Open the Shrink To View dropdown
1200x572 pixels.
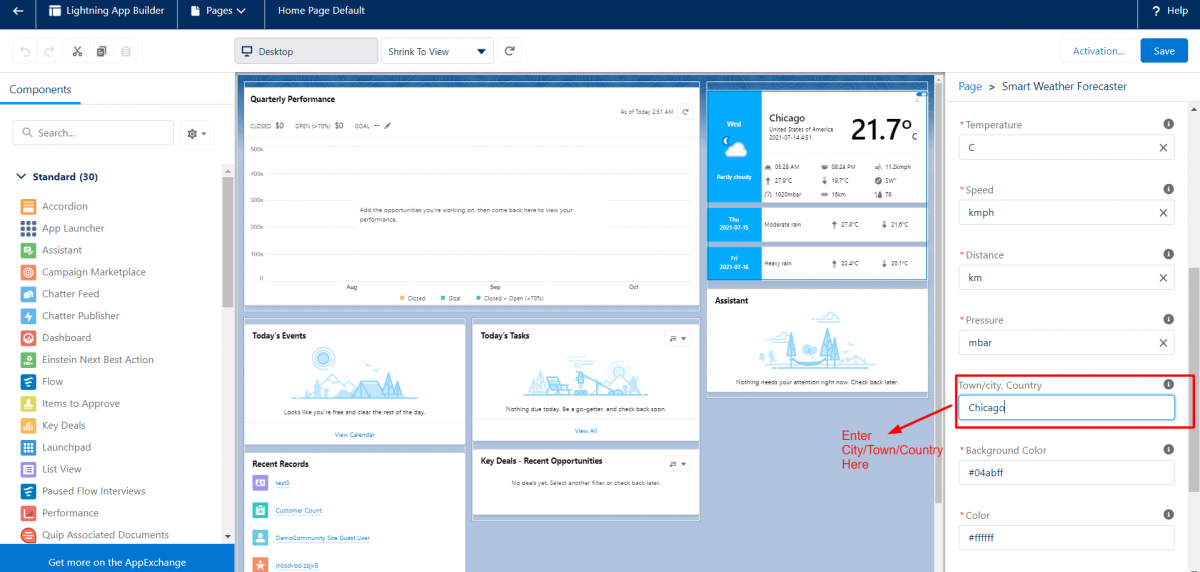pos(438,51)
